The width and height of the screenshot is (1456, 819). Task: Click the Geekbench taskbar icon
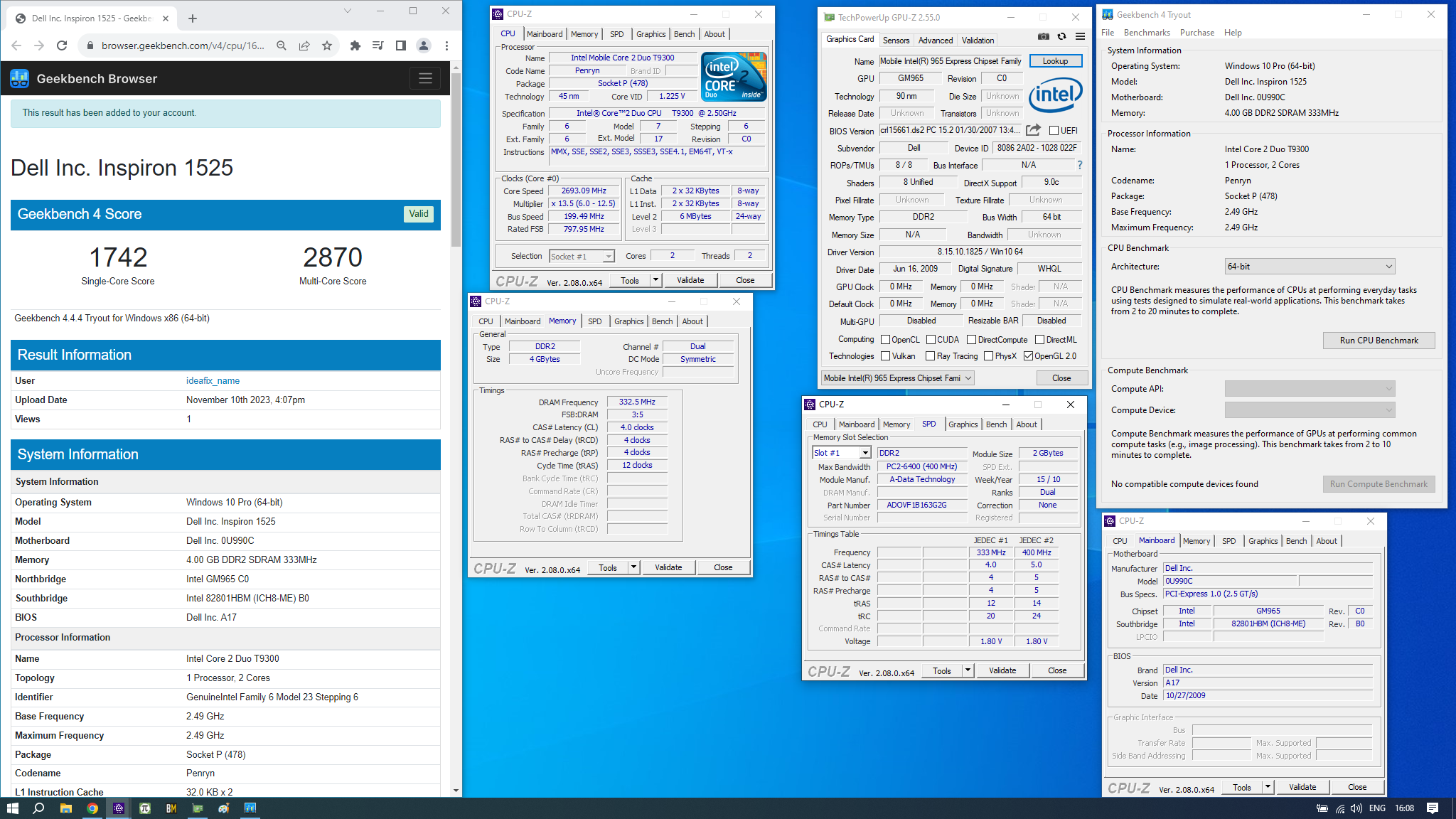250,808
